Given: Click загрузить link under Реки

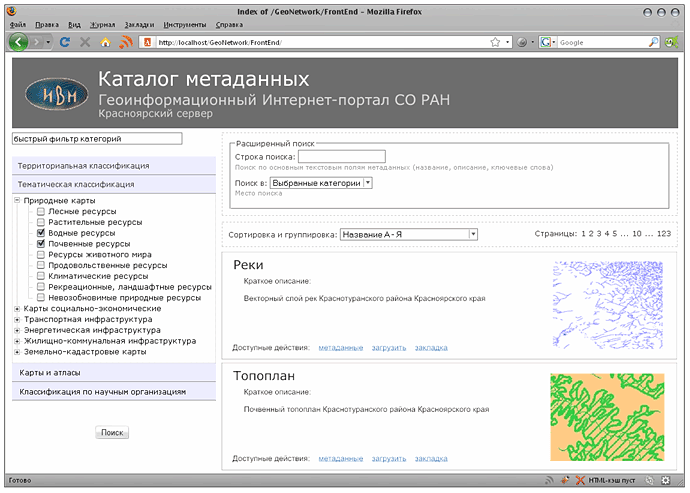Looking at the screenshot, I should click(x=388, y=347).
